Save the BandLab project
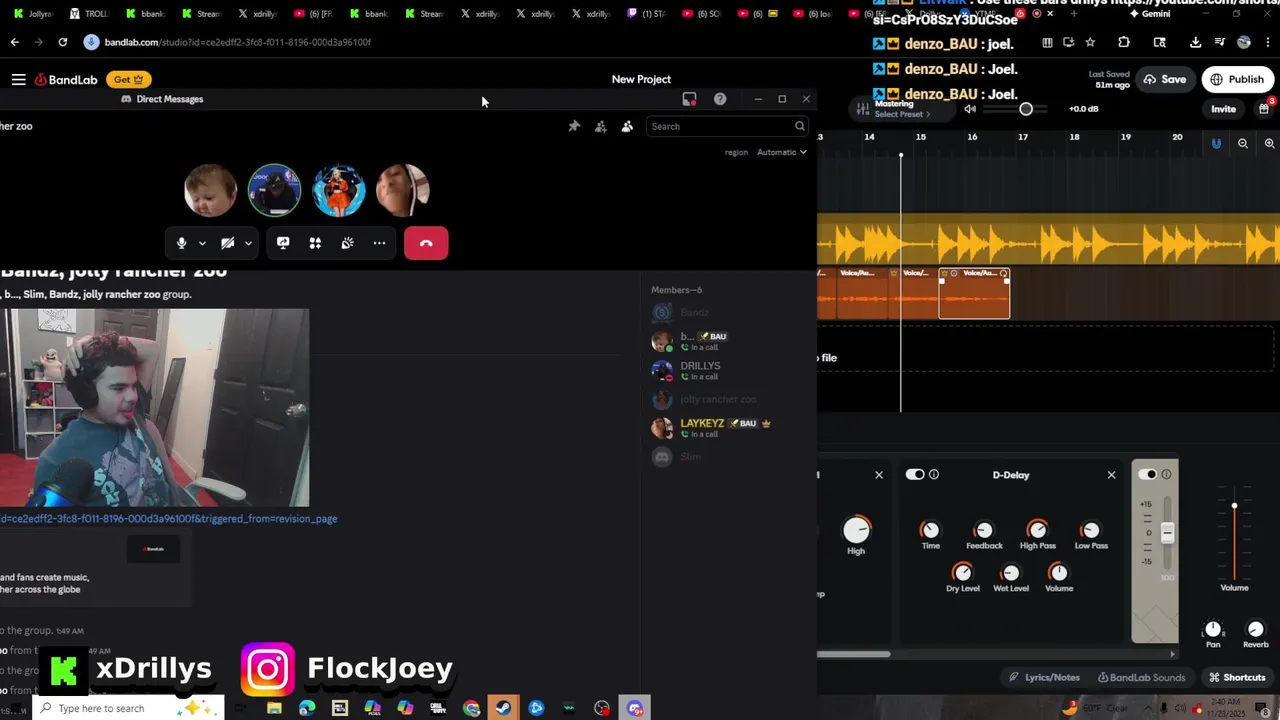1280x720 pixels. click(1165, 79)
